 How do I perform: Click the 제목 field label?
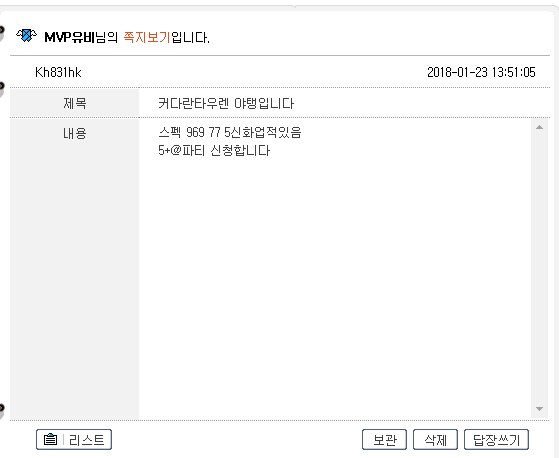point(75,103)
